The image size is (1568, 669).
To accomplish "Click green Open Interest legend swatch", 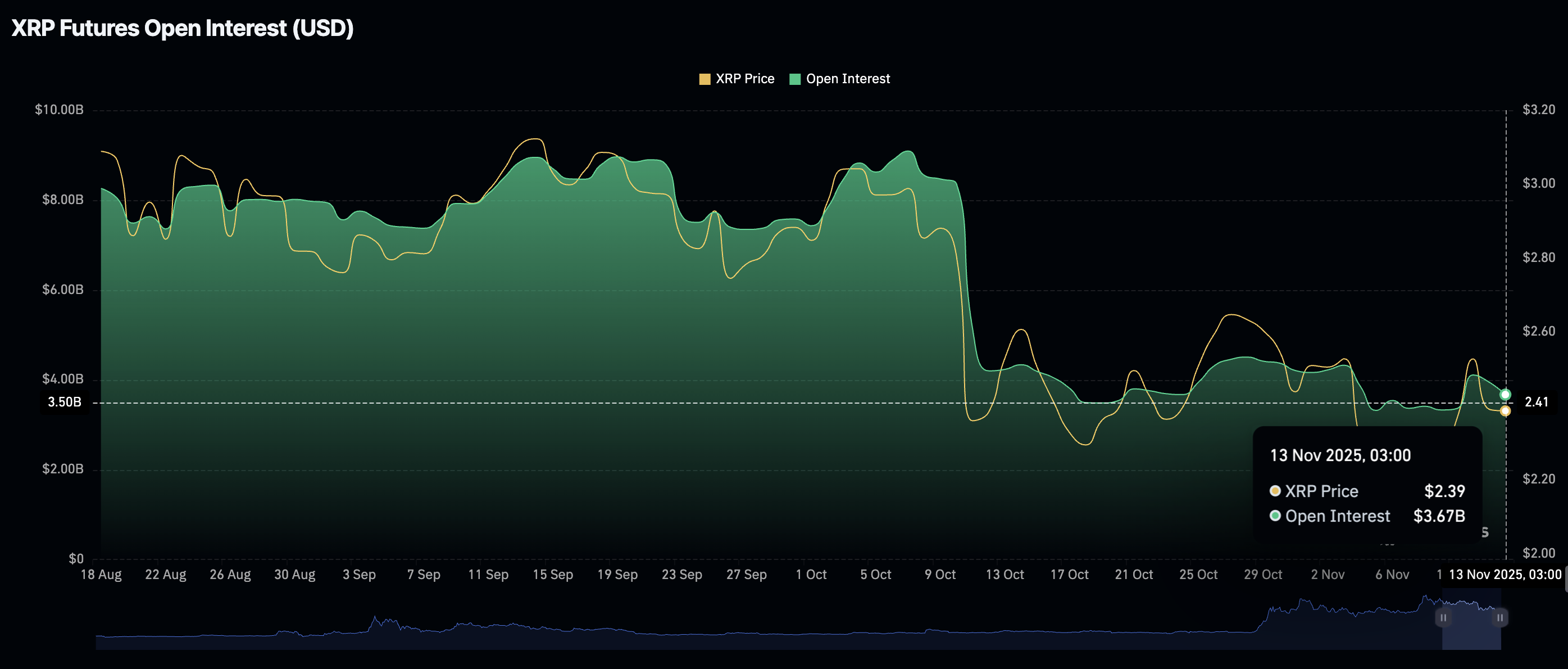I will tap(794, 79).
